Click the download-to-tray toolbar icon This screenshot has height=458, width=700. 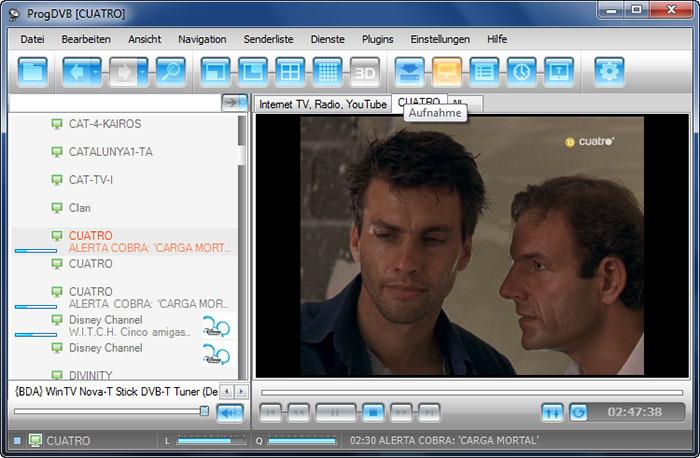click(x=409, y=72)
